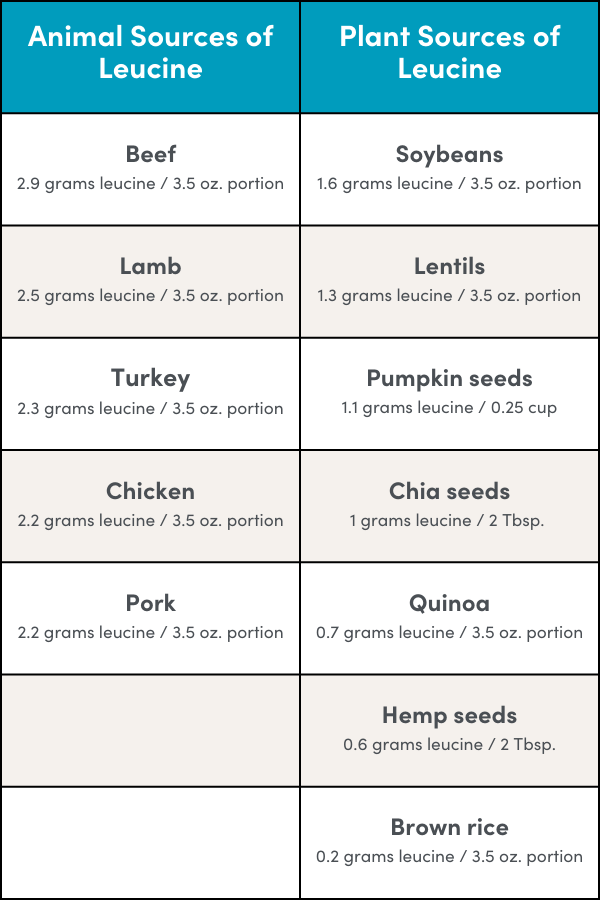Select the Chicken heading
This screenshot has width=600, height=900.
[x=150, y=491]
